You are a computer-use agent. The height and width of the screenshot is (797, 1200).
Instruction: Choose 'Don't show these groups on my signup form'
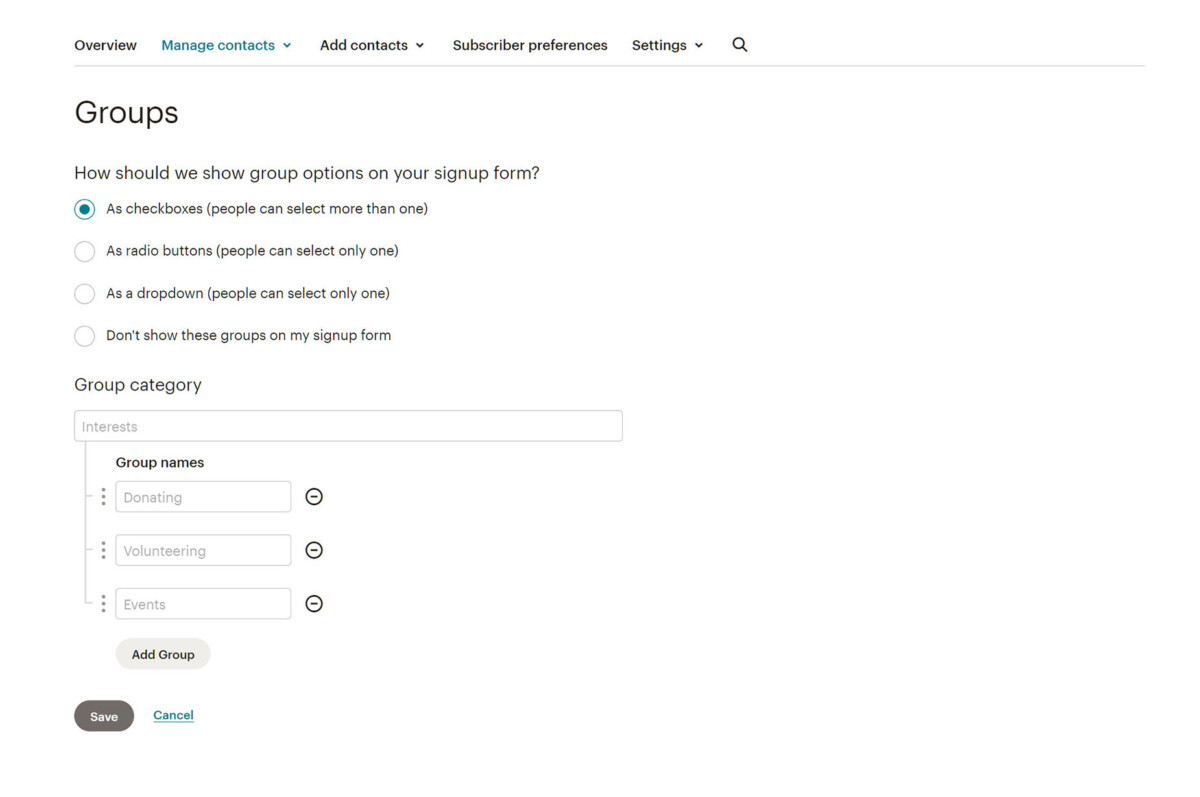[84, 335]
